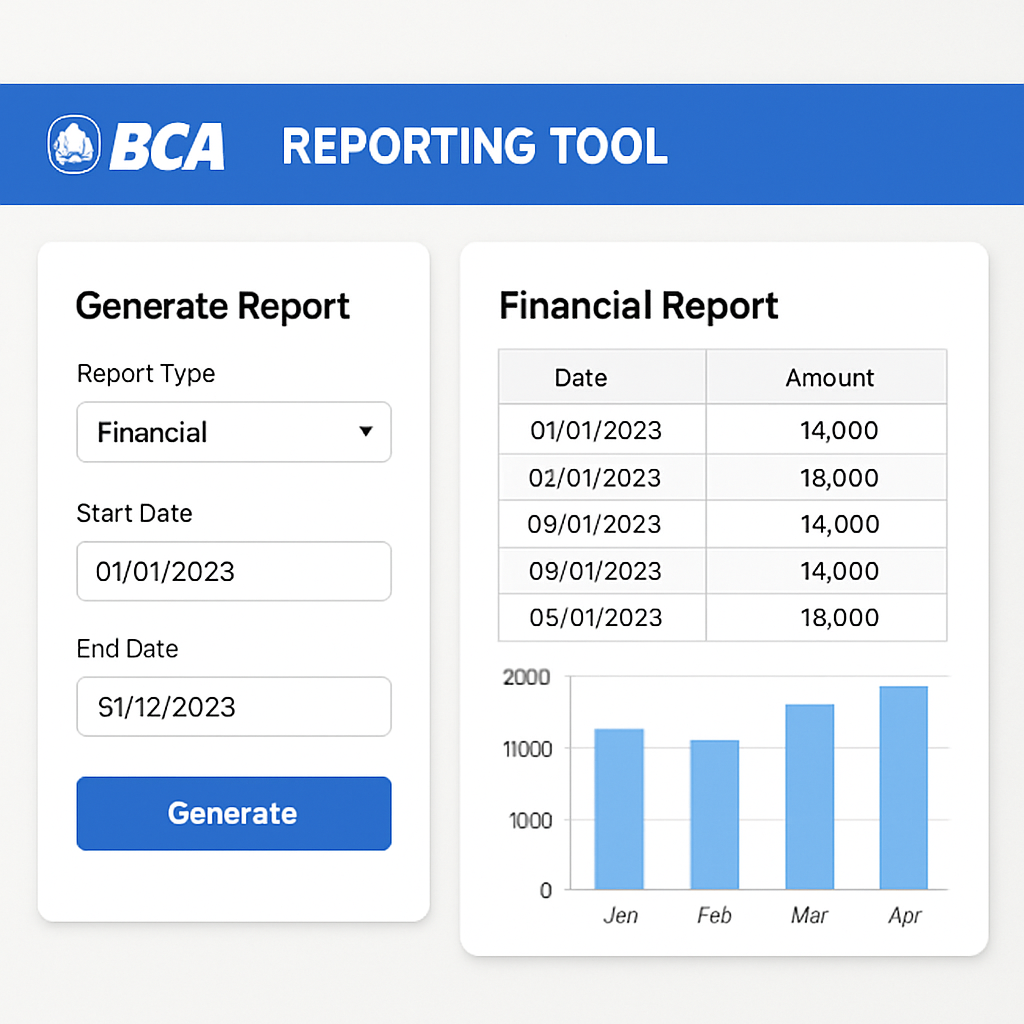Sort by the Amount column header
The width and height of the screenshot is (1024, 1024).
click(829, 377)
